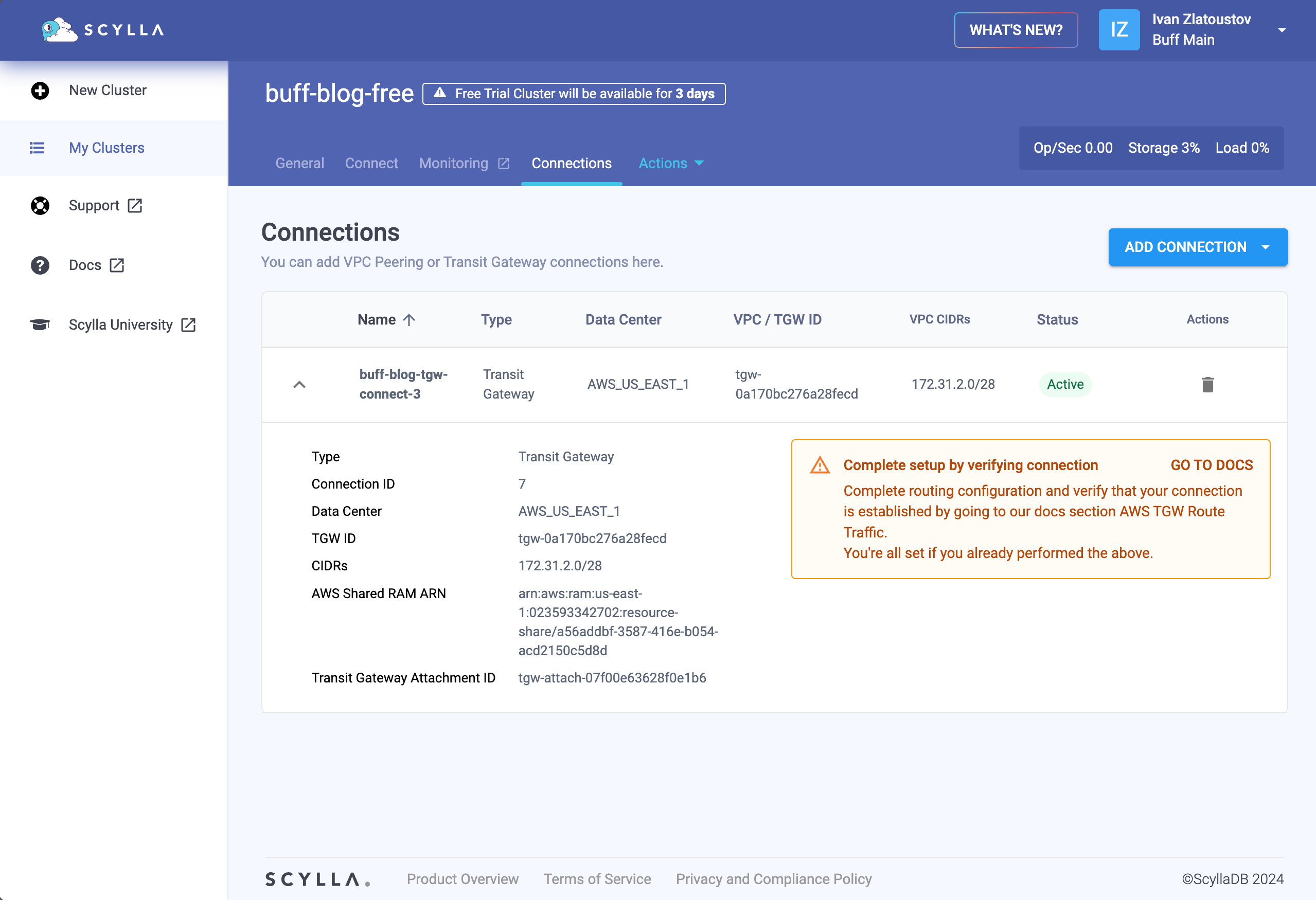The height and width of the screenshot is (900, 1316).
Task: Click the ©ScyllaDB 2024 footer text
Action: [1232, 878]
